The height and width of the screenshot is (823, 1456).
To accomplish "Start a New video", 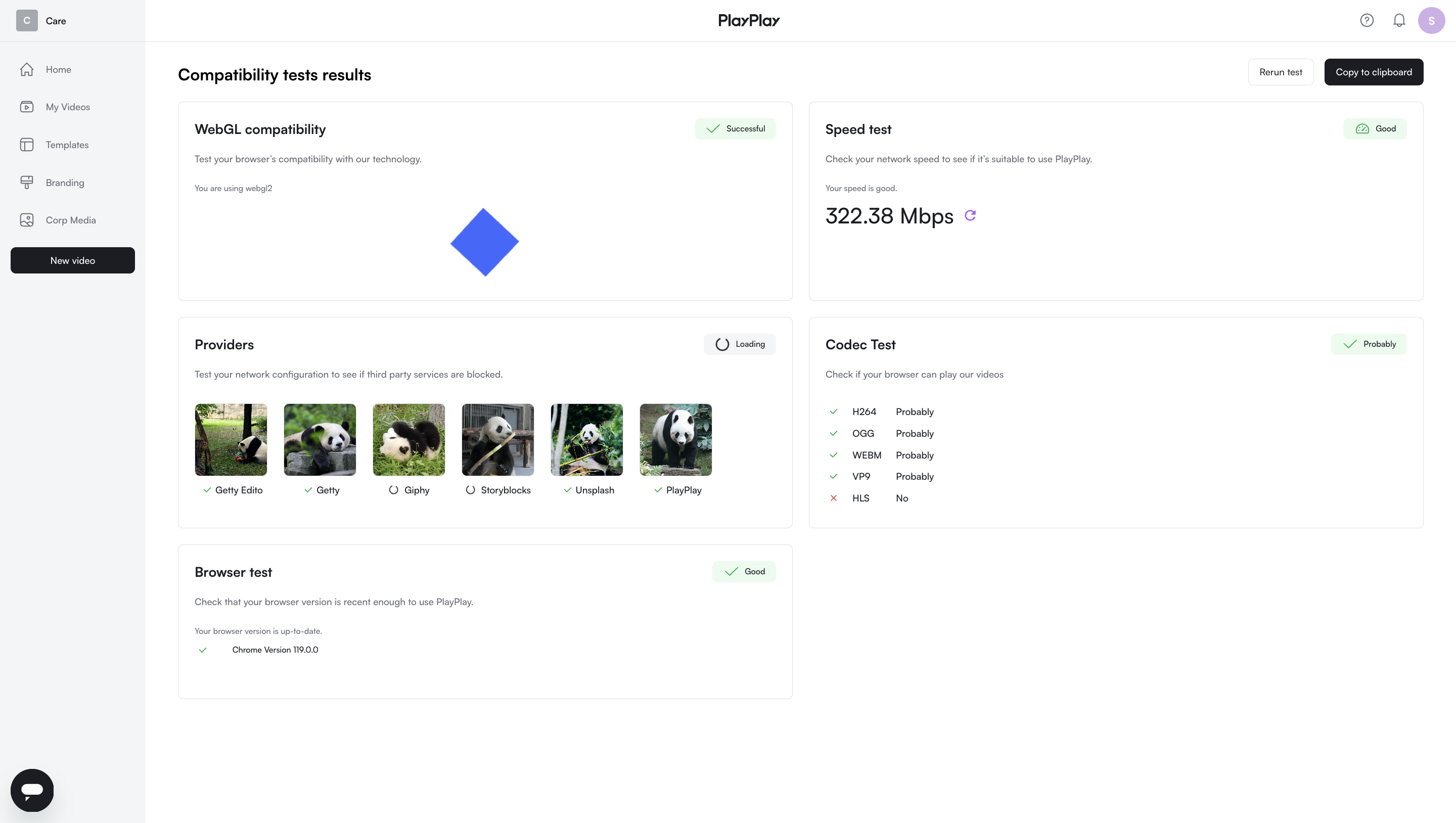I will click(x=73, y=260).
